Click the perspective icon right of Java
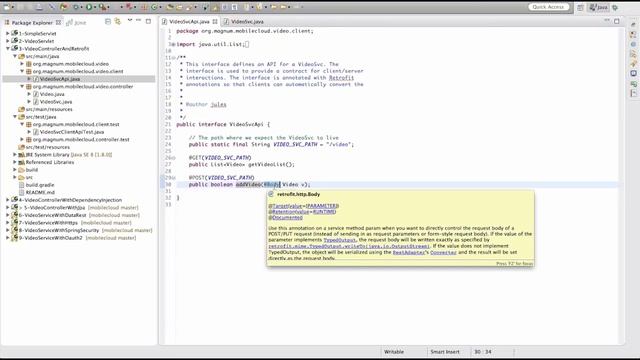 tap(615, 7)
